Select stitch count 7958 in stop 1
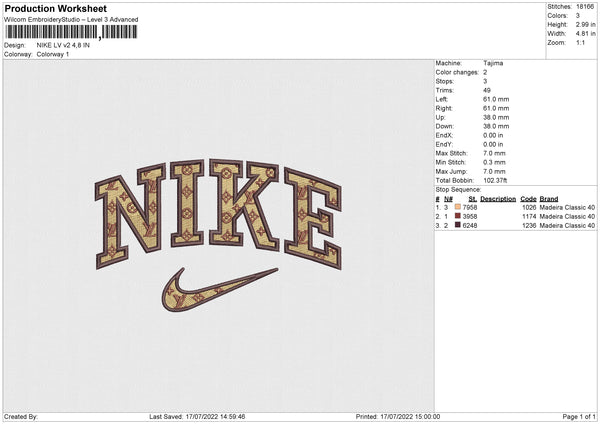The image size is (600, 424). pos(470,208)
